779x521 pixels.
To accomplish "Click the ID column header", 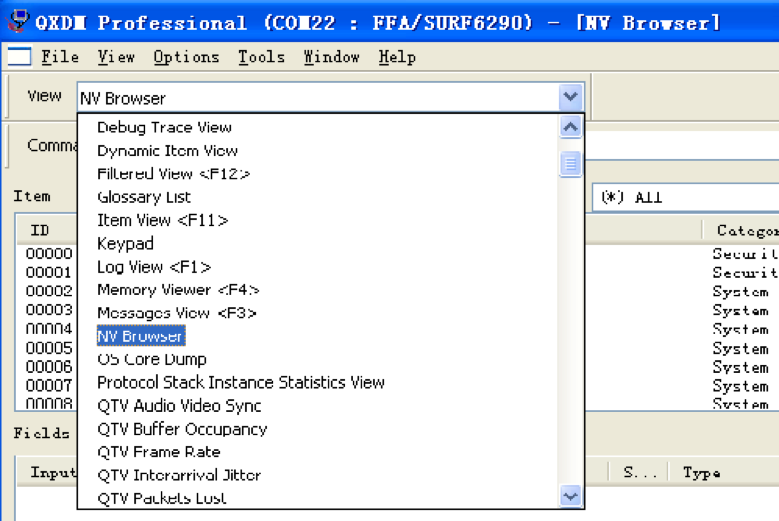I will pos(47,230).
